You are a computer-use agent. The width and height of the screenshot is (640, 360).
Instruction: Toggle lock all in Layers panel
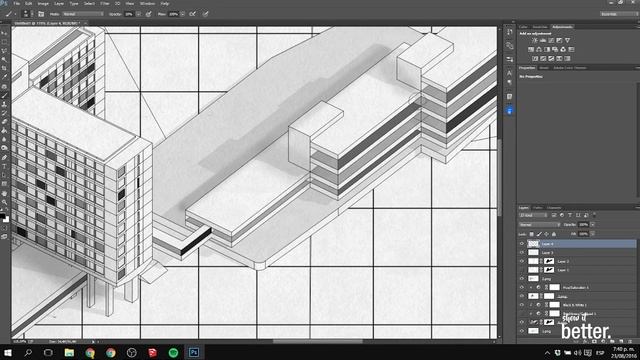pos(554,234)
